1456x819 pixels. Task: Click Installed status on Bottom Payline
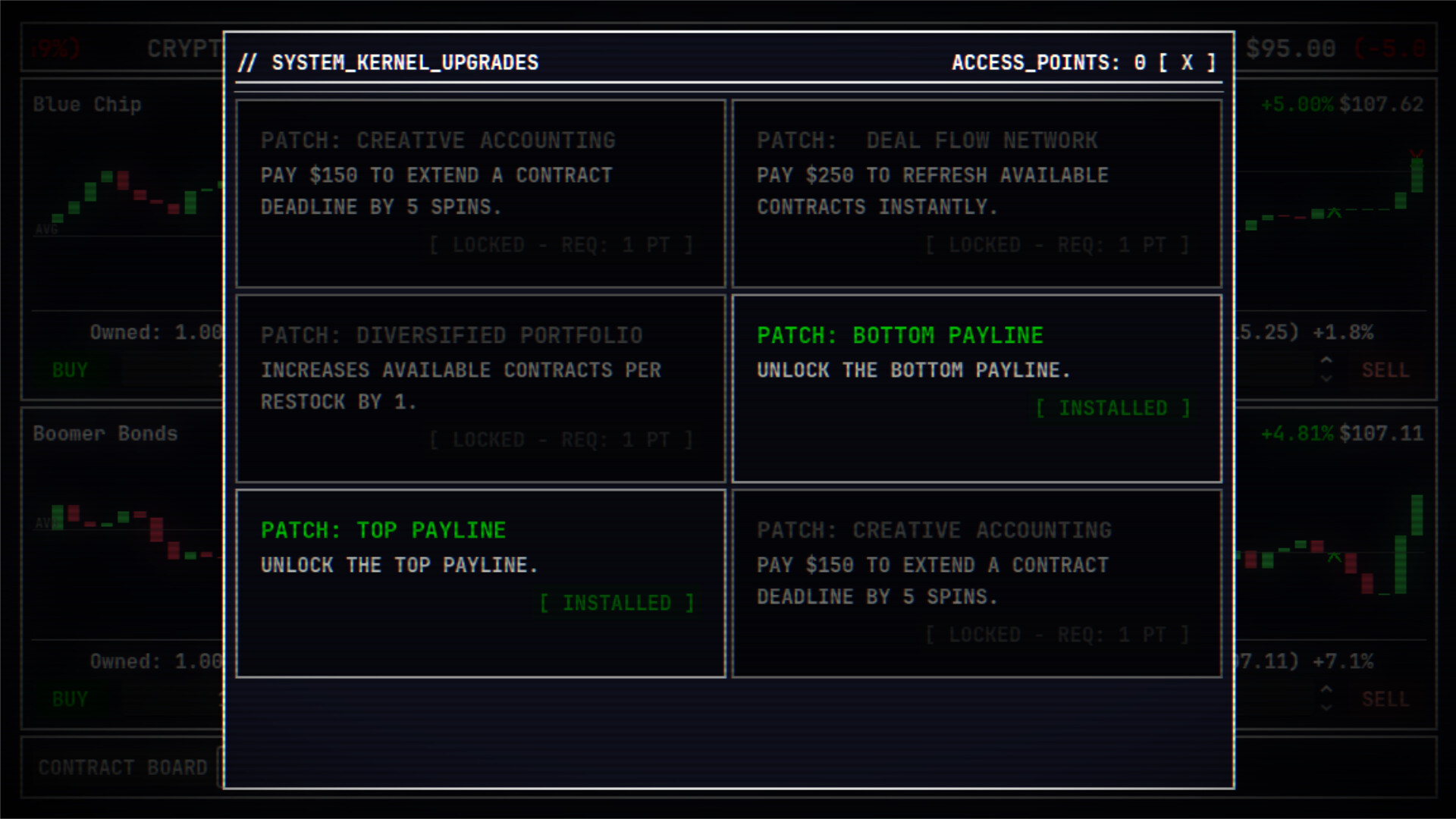pyautogui.click(x=1112, y=409)
